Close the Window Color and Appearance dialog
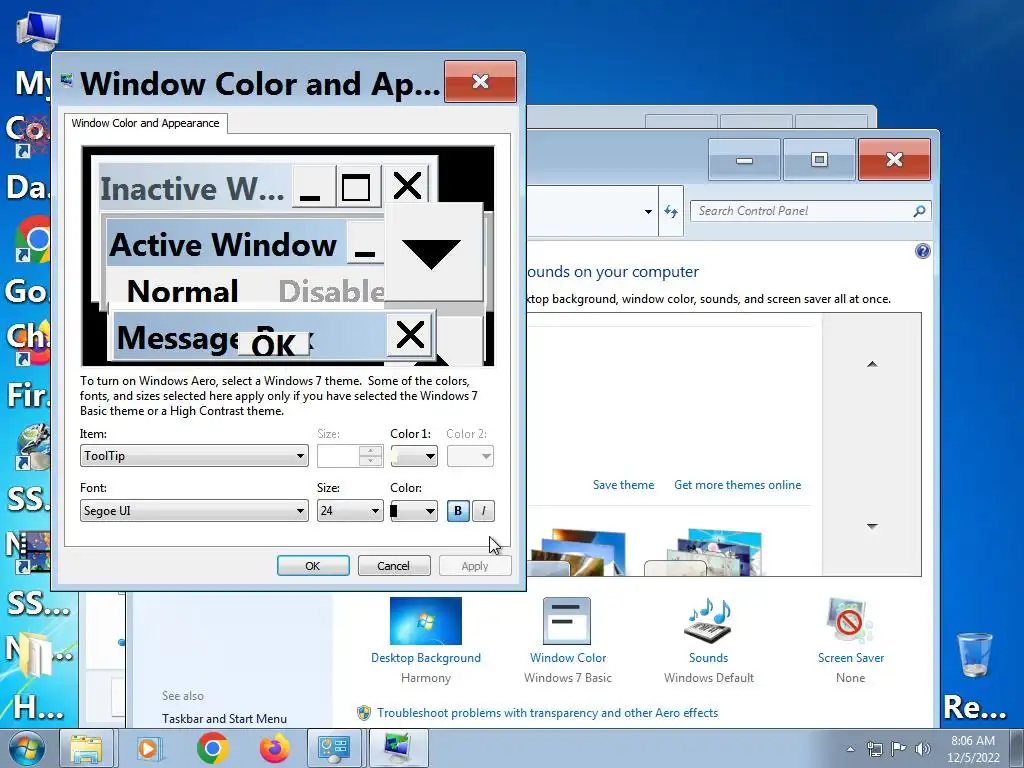This screenshot has height=768, width=1024. point(481,82)
